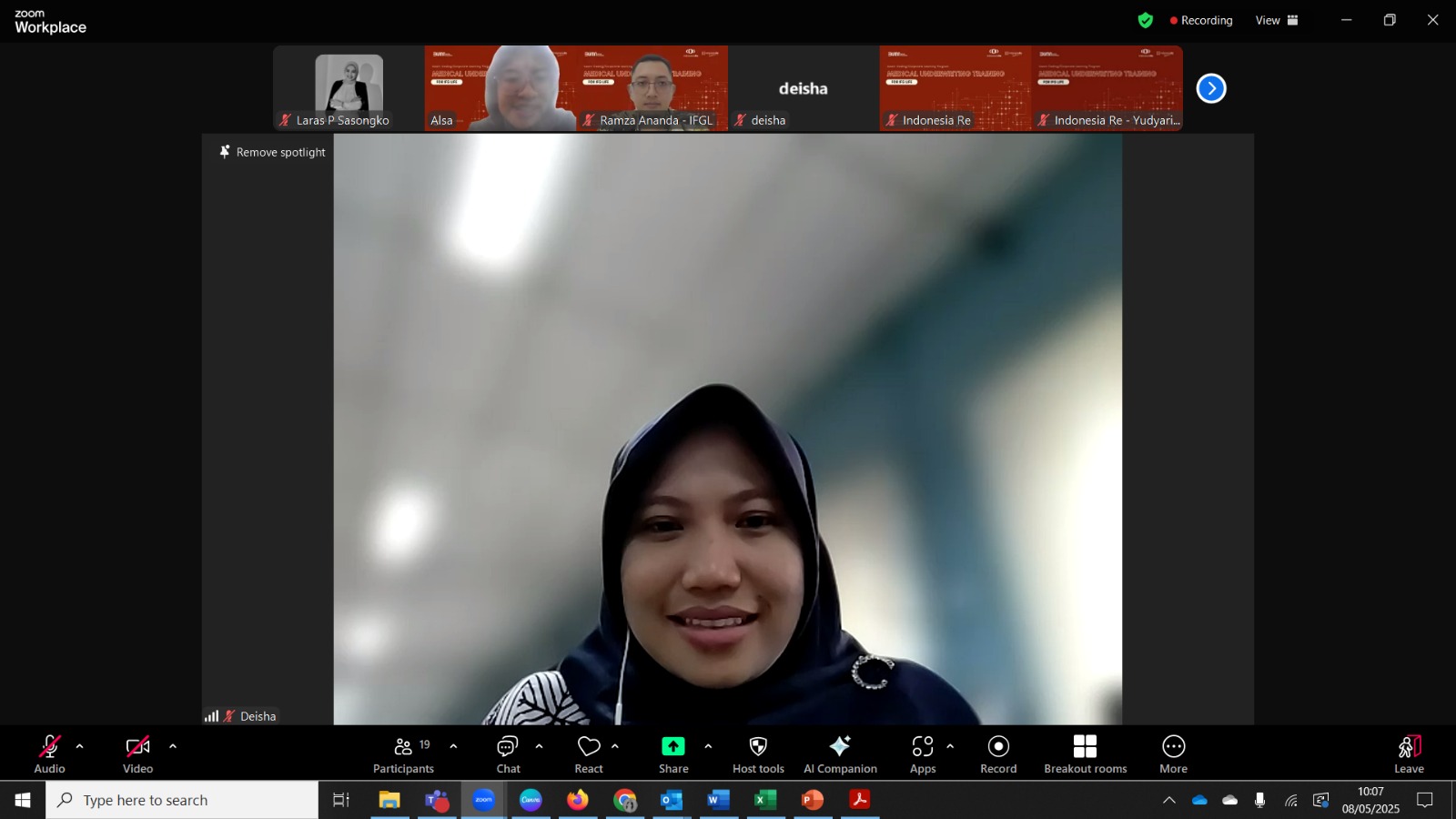1456x819 pixels.
Task: Click the green Share screen icon
Action: click(673, 746)
